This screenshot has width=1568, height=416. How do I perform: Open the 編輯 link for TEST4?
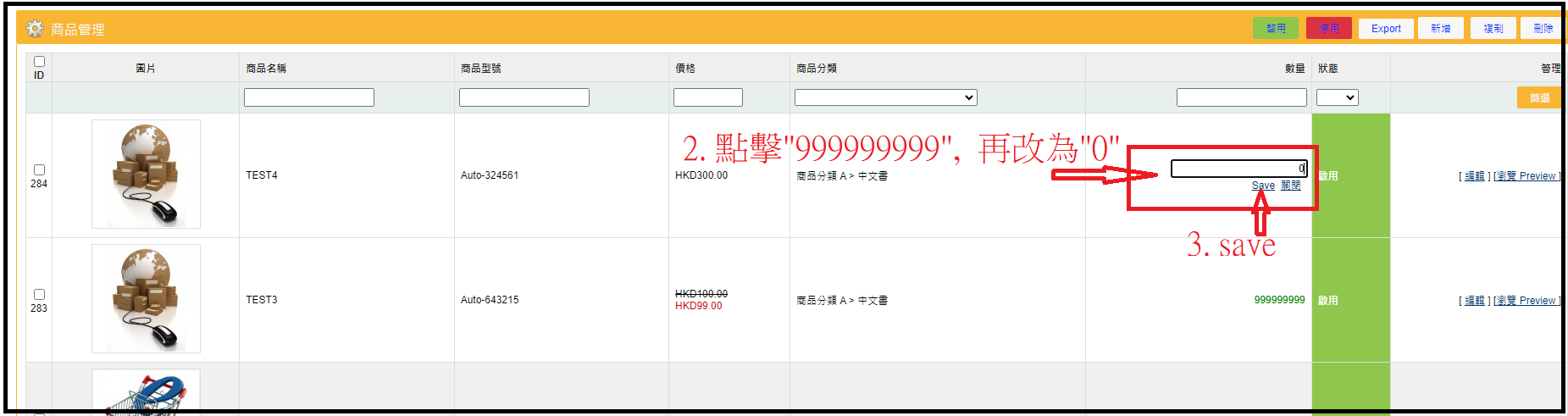1474,176
